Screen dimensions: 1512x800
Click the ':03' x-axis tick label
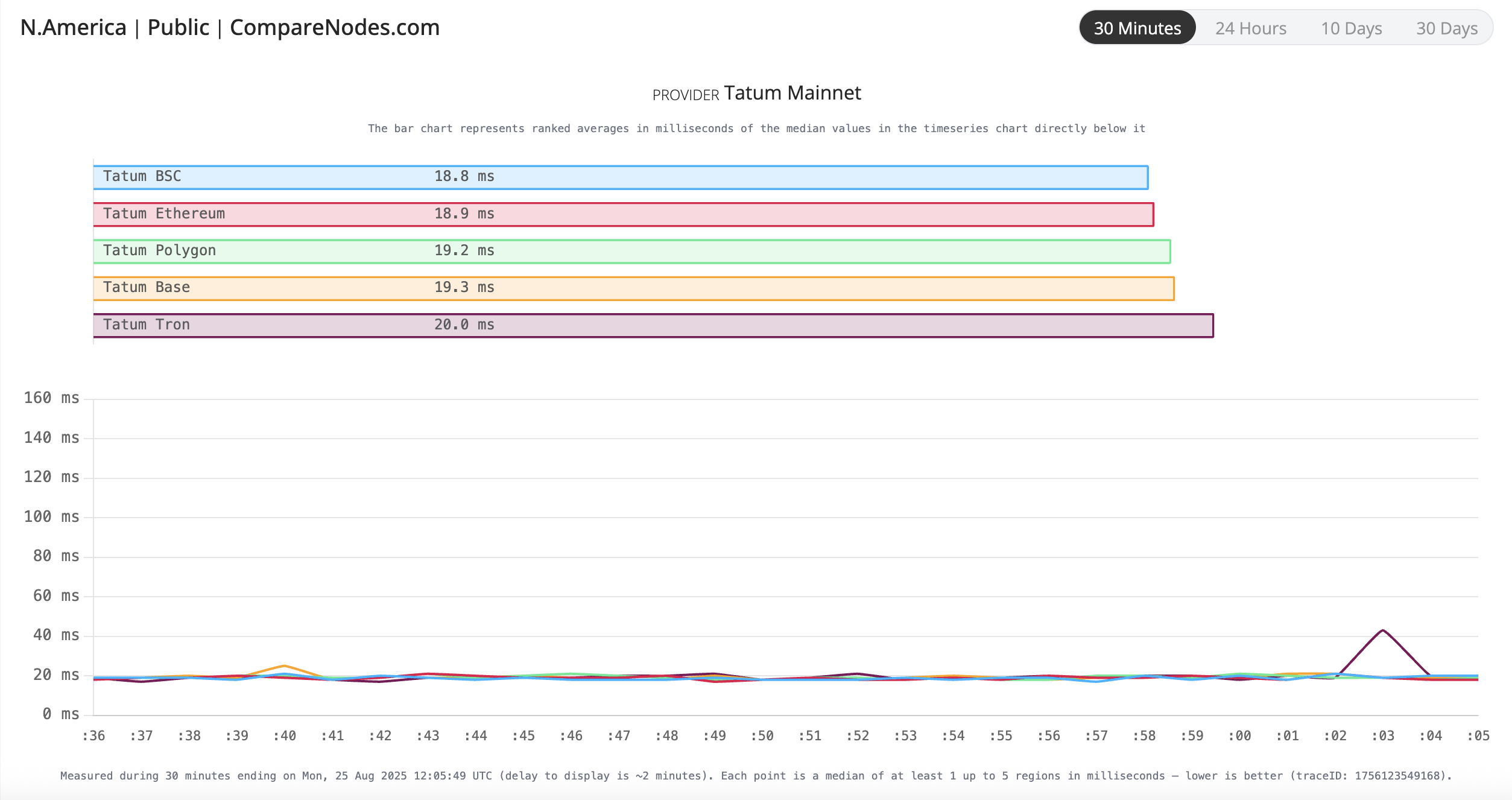click(1382, 736)
